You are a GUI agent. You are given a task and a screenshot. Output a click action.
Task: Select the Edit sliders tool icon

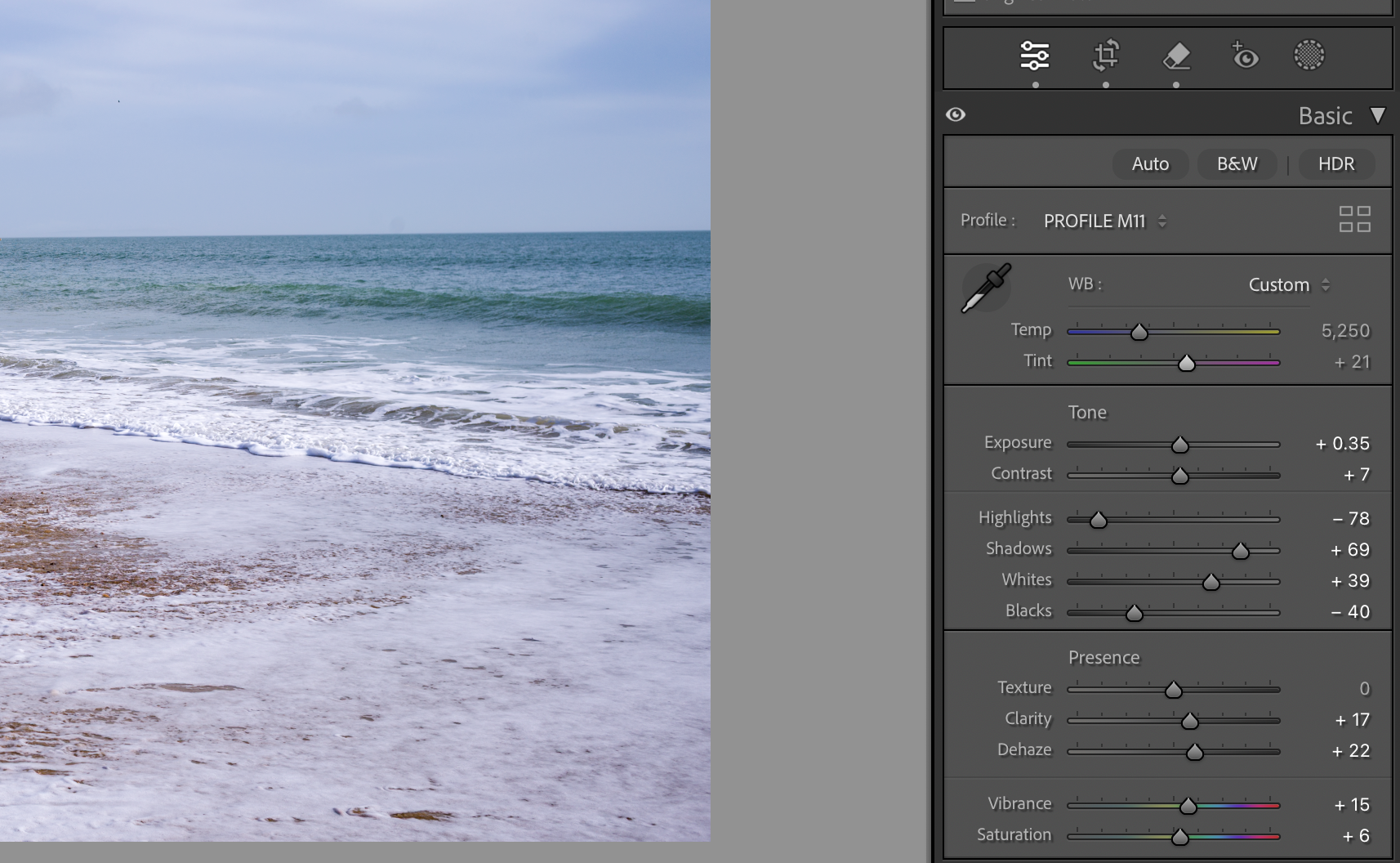coord(1035,56)
